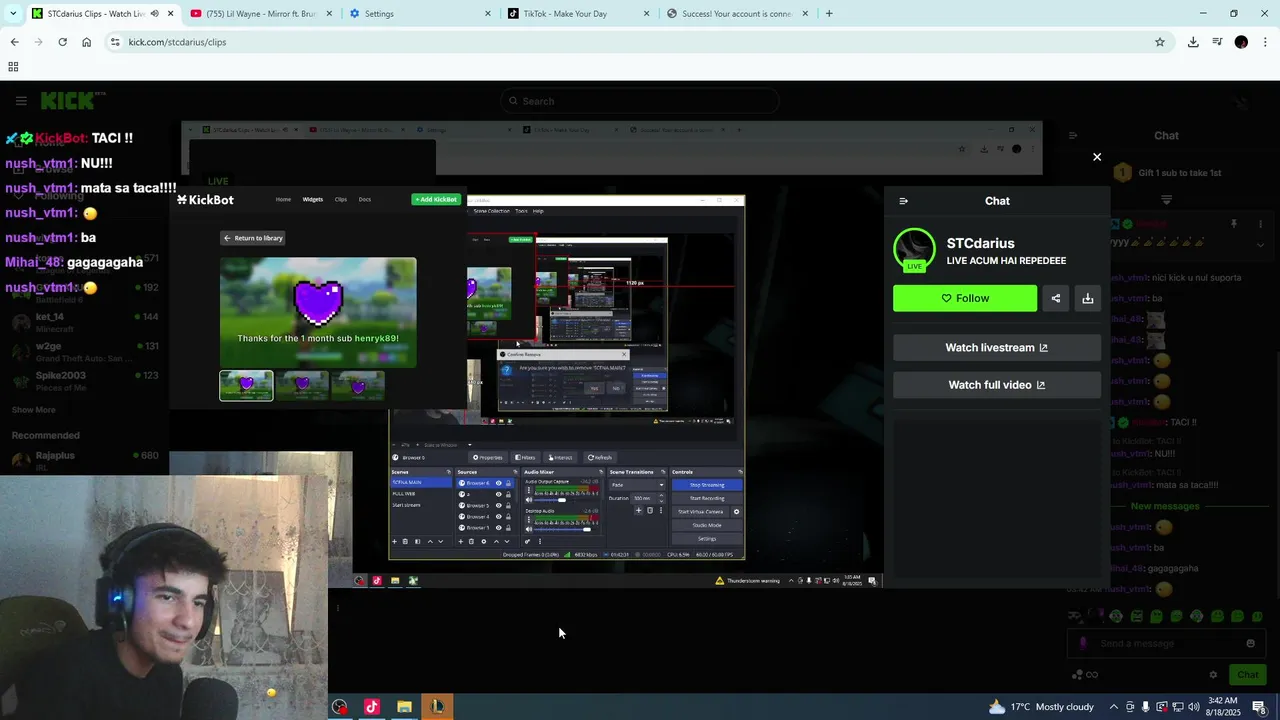Switch to the TikTok Make Your Day tab
The height and width of the screenshot is (720, 1280).
click(578, 14)
